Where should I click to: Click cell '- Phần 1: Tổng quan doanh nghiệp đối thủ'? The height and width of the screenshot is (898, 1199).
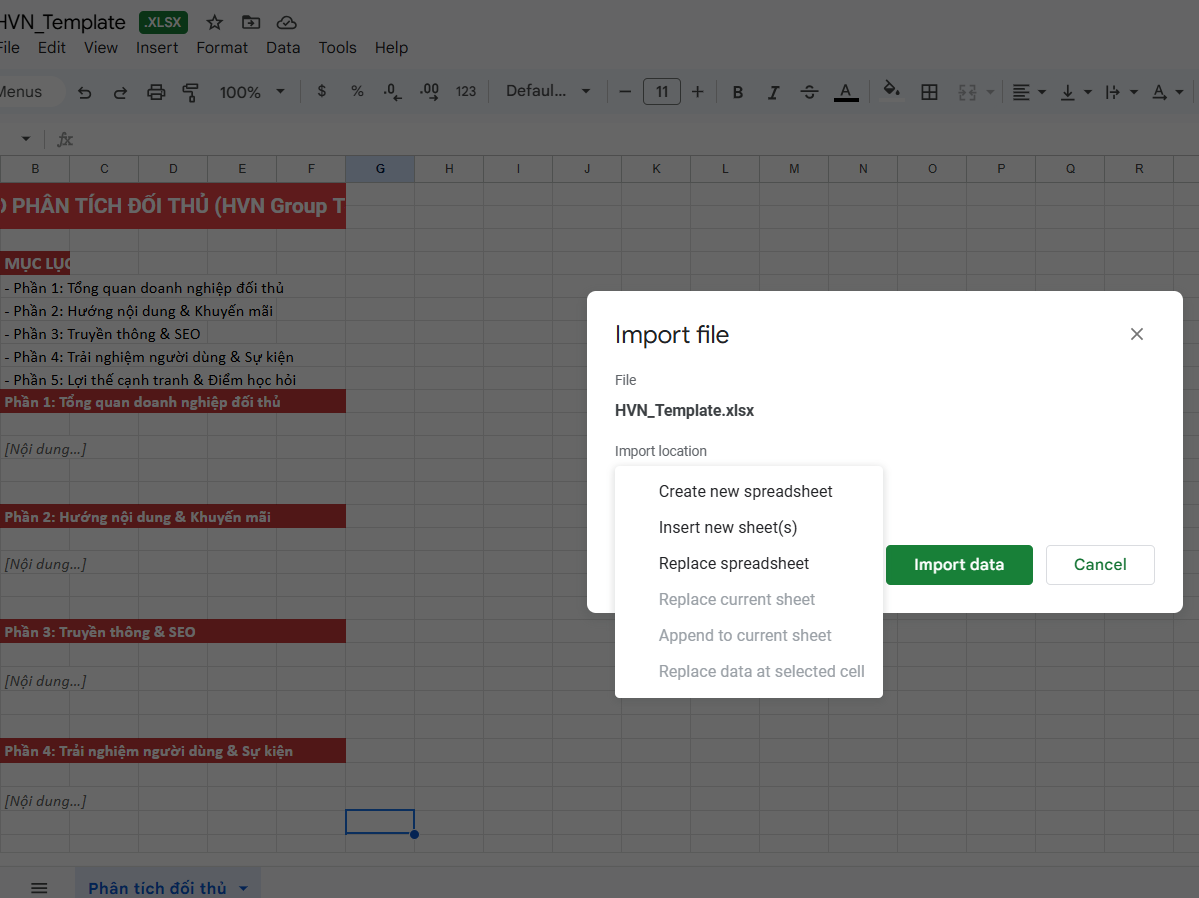tap(144, 288)
